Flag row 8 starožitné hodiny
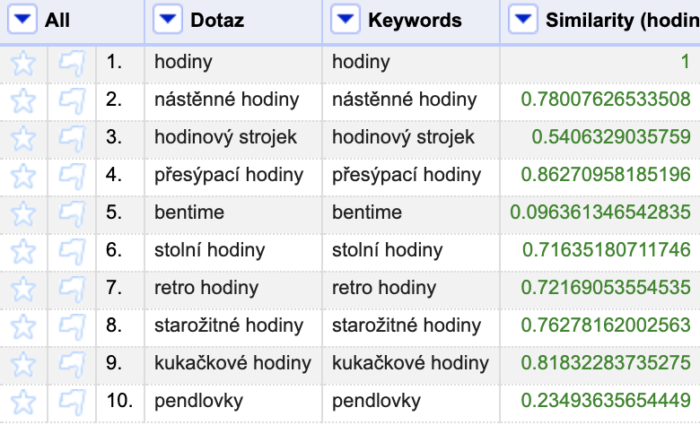 coord(72,326)
